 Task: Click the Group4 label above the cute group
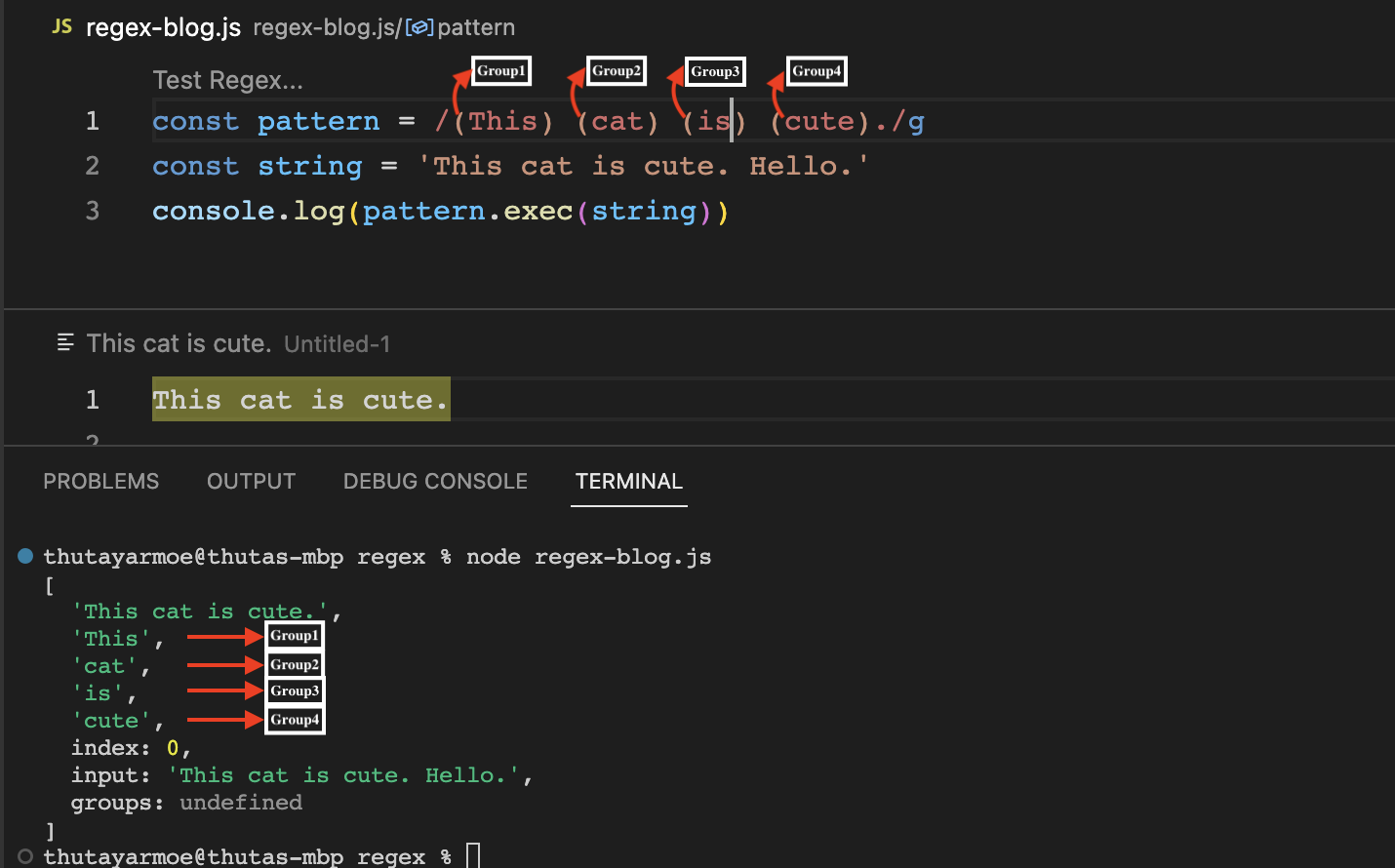pyautogui.click(x=816, y=70)
